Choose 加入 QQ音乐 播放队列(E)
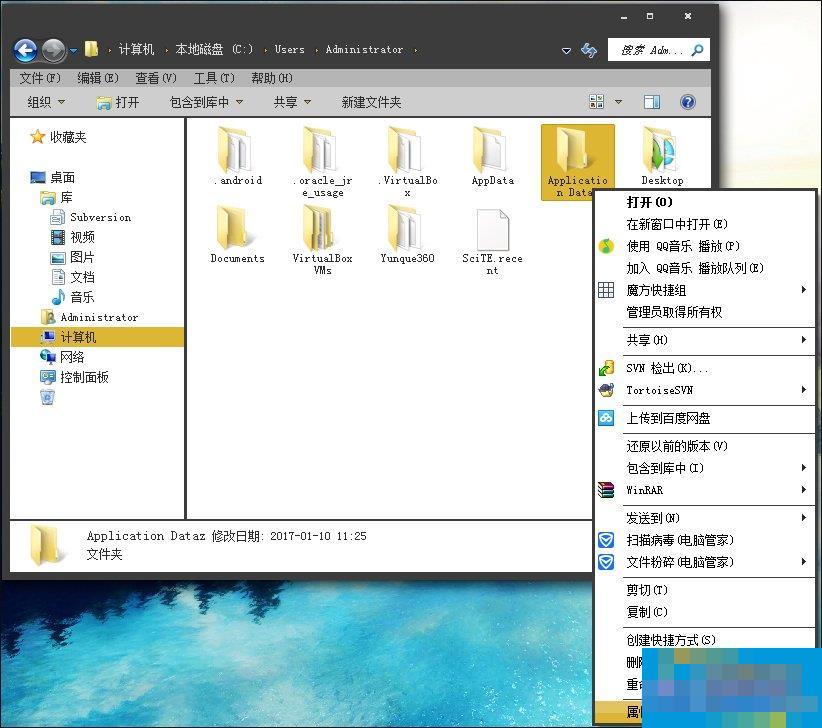 [x=706, y=268]
